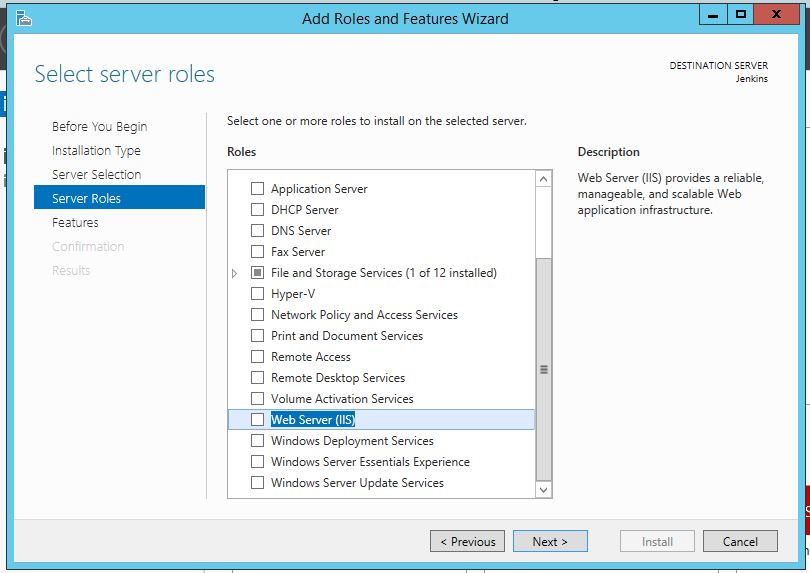Toggle the File and Storage Services checkbox
This screenshot has width=810, height=573.
click(258, 273)
